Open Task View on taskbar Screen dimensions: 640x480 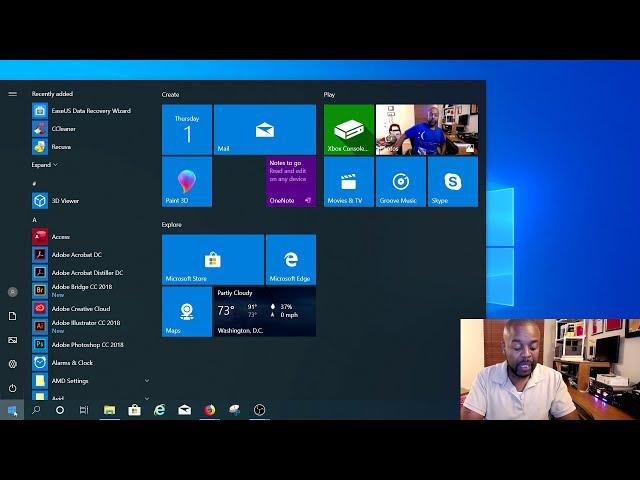[x=84, y=410]
